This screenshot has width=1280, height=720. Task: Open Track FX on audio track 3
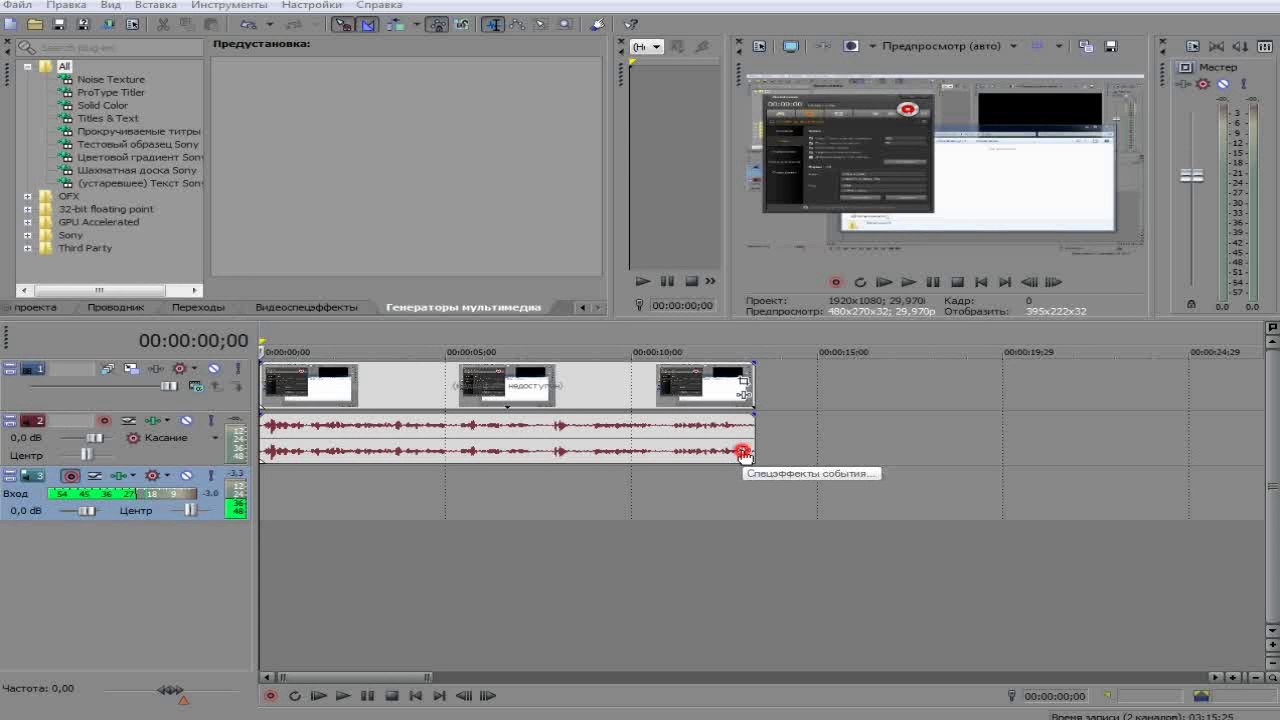pyautogui.click(x=119, y=475)
